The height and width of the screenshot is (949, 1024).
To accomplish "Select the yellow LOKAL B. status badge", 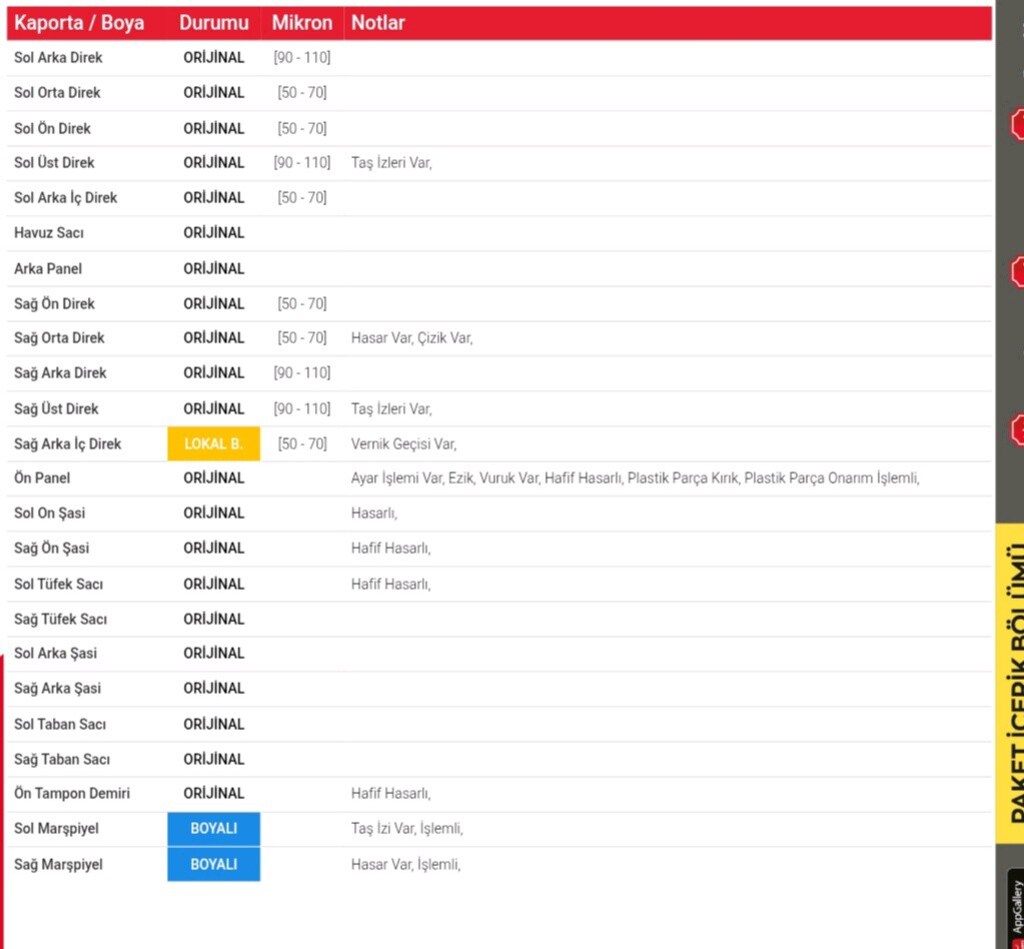I will [x=214, y=444].
